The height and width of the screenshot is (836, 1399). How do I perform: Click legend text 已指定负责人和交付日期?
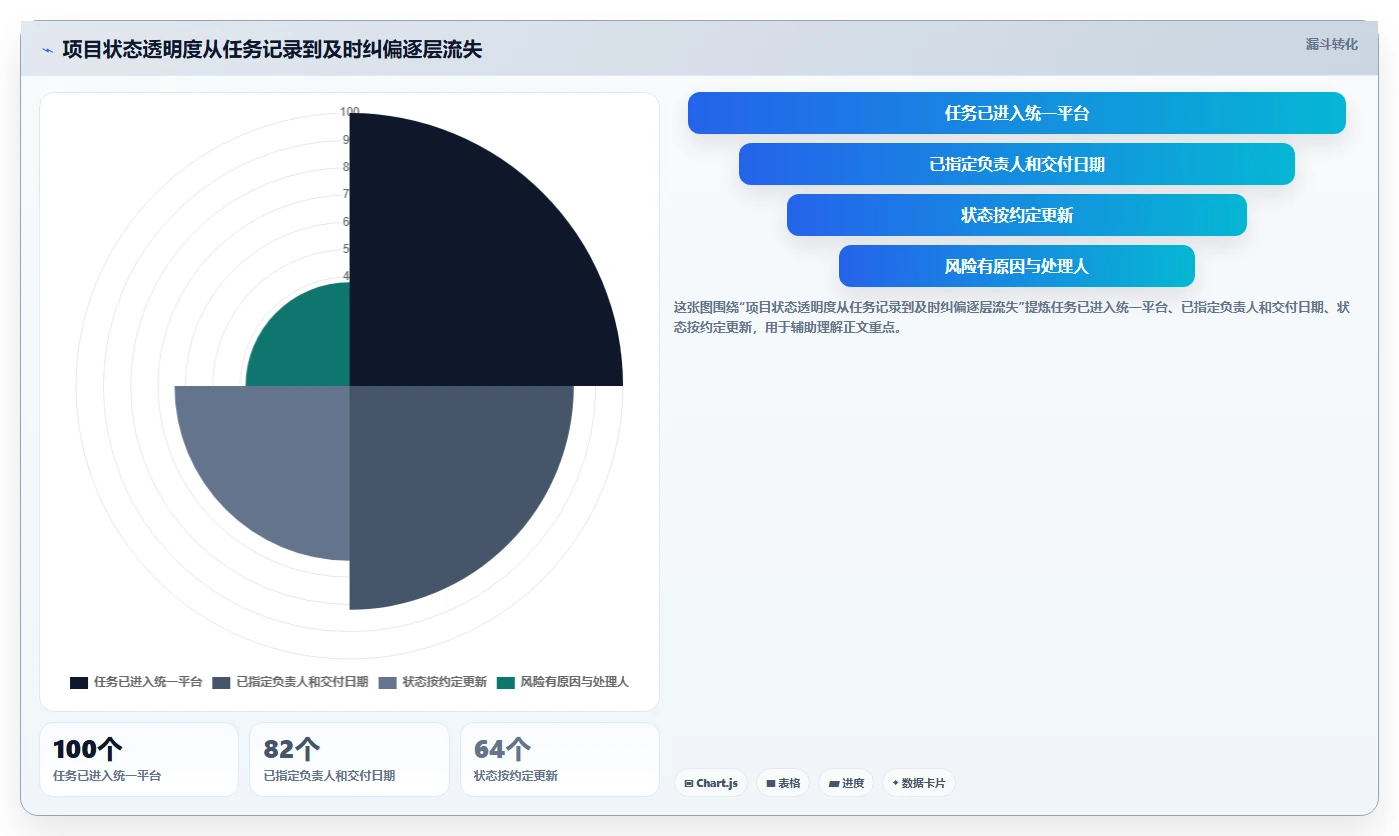(302, 682)
